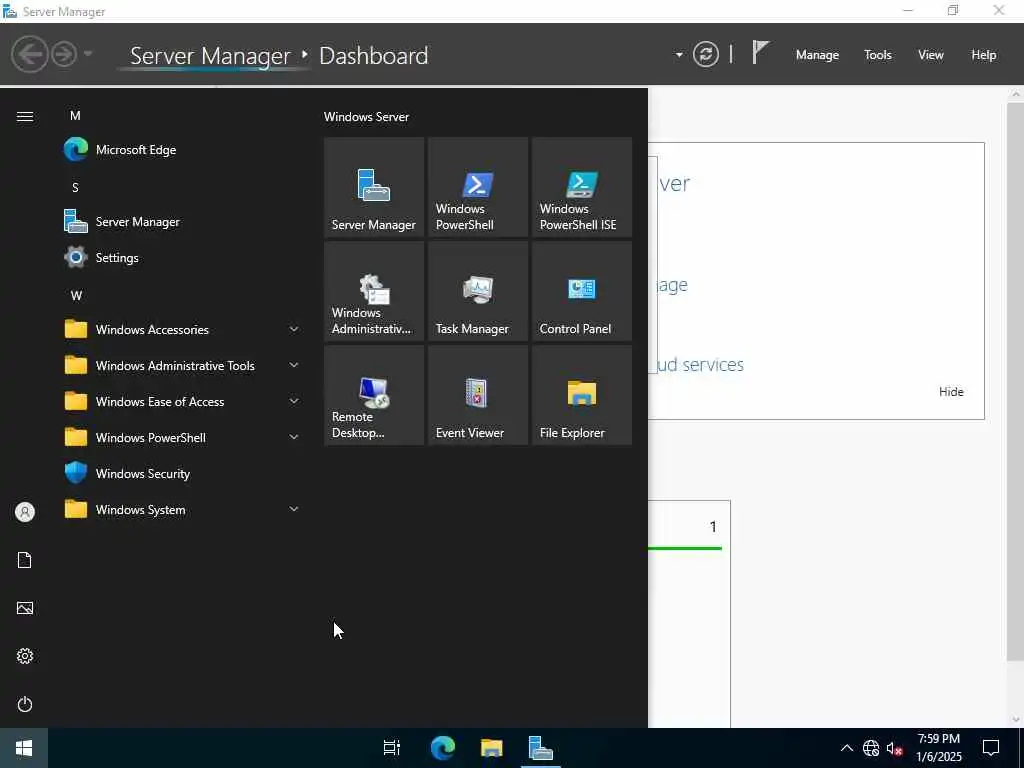Open Windows Security from the app list
Image resolution: width=1024 pixels, height=768 pixels.
pos(182,473)
